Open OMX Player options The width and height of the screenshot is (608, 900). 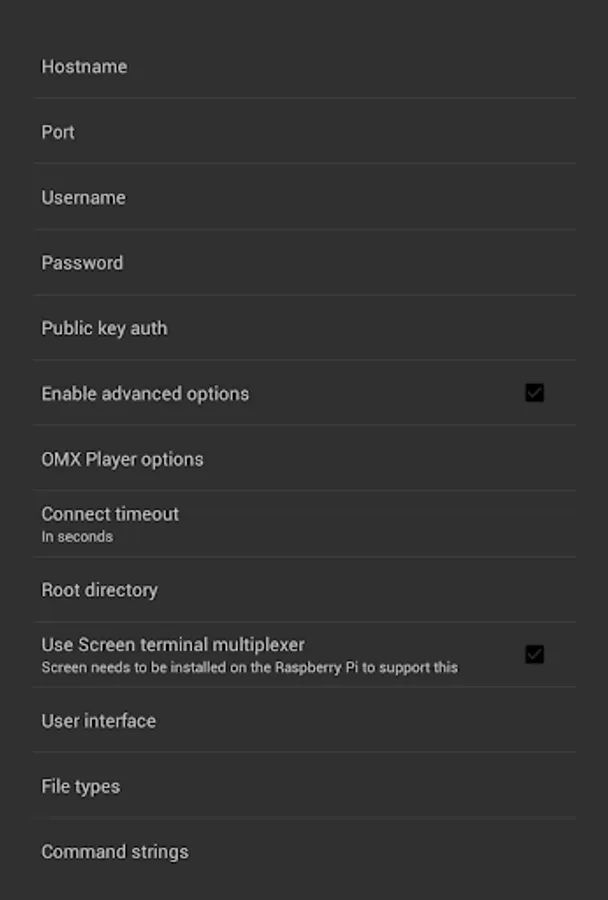(x=122, y=459)
